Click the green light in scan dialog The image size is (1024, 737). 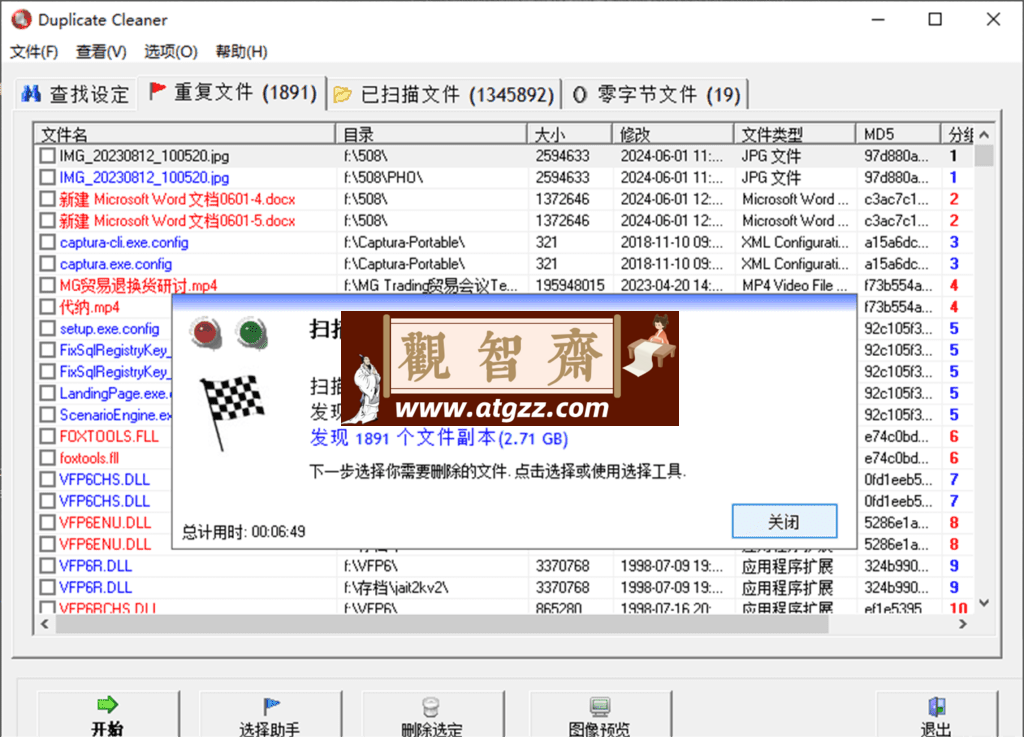(251, 332)
